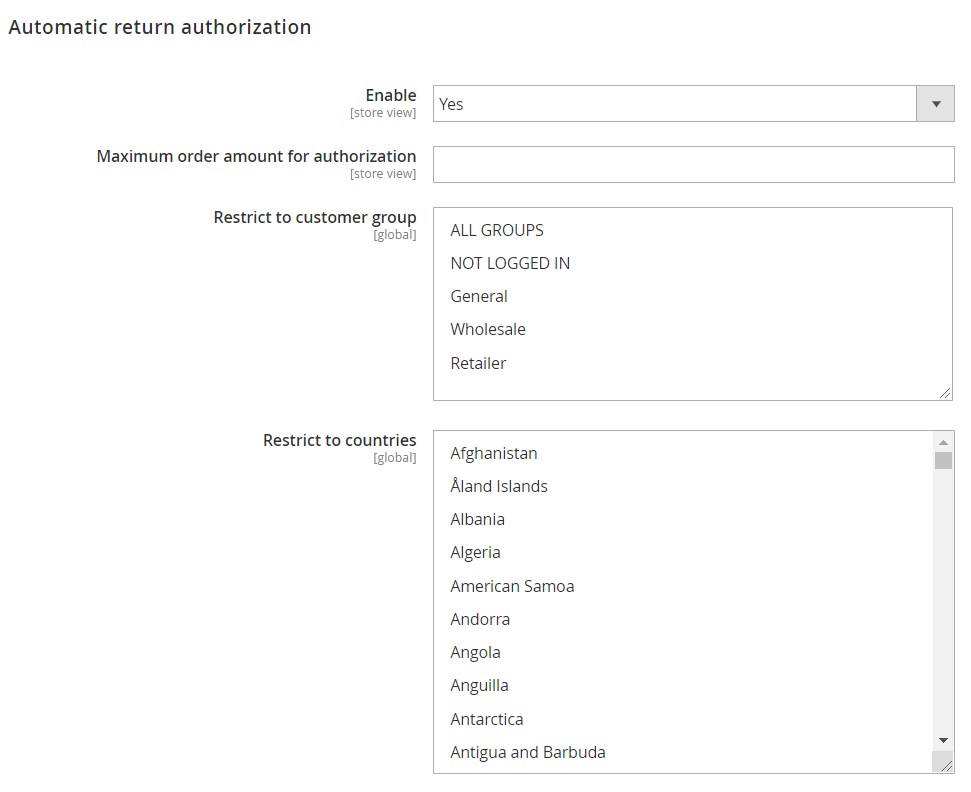Open the Enable dropdown arrow
971x792 pixels.
coord(935,104)
